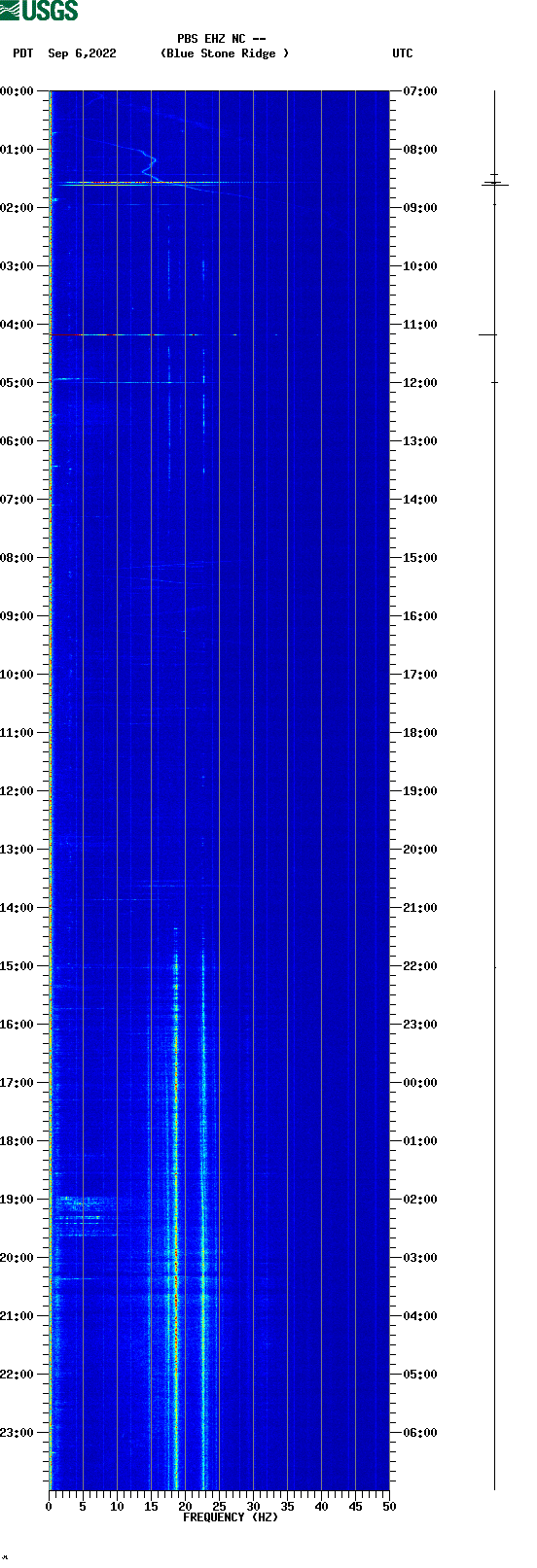Click the PDT time label '19:00'
Viewport: 537px width, 1568px height.
coord(18,1200)
